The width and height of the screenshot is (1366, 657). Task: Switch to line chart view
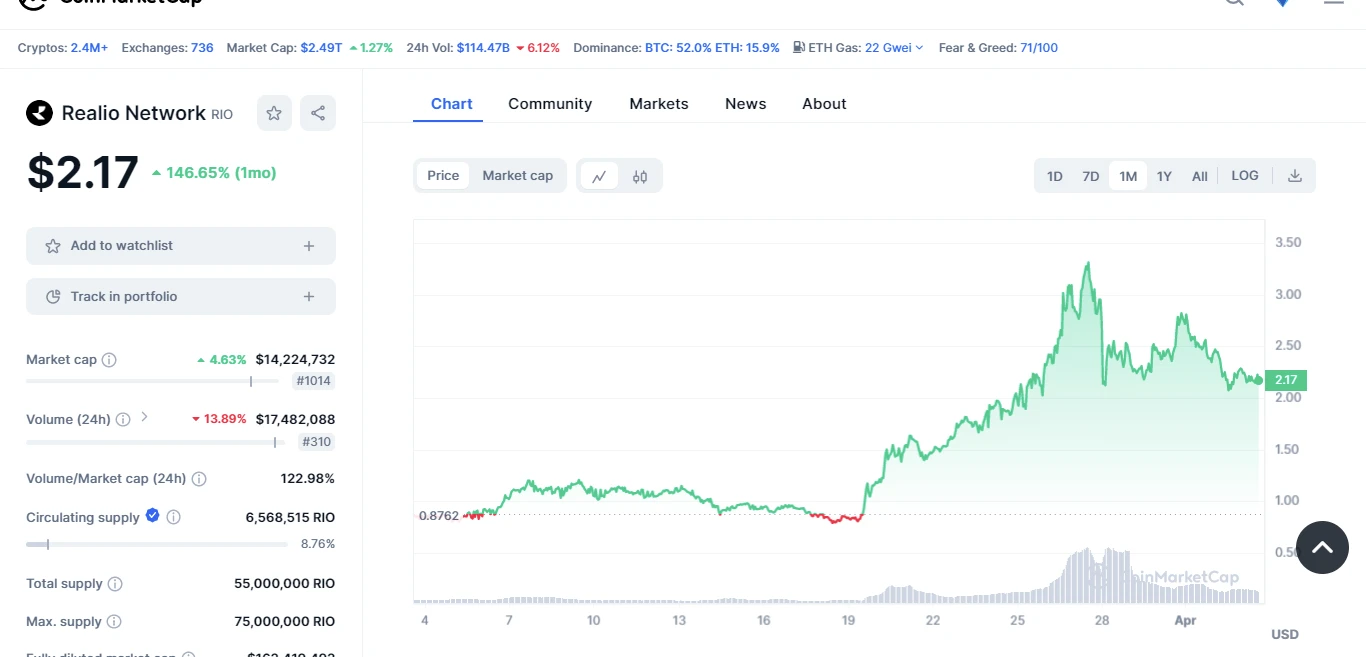coord(599,176)
